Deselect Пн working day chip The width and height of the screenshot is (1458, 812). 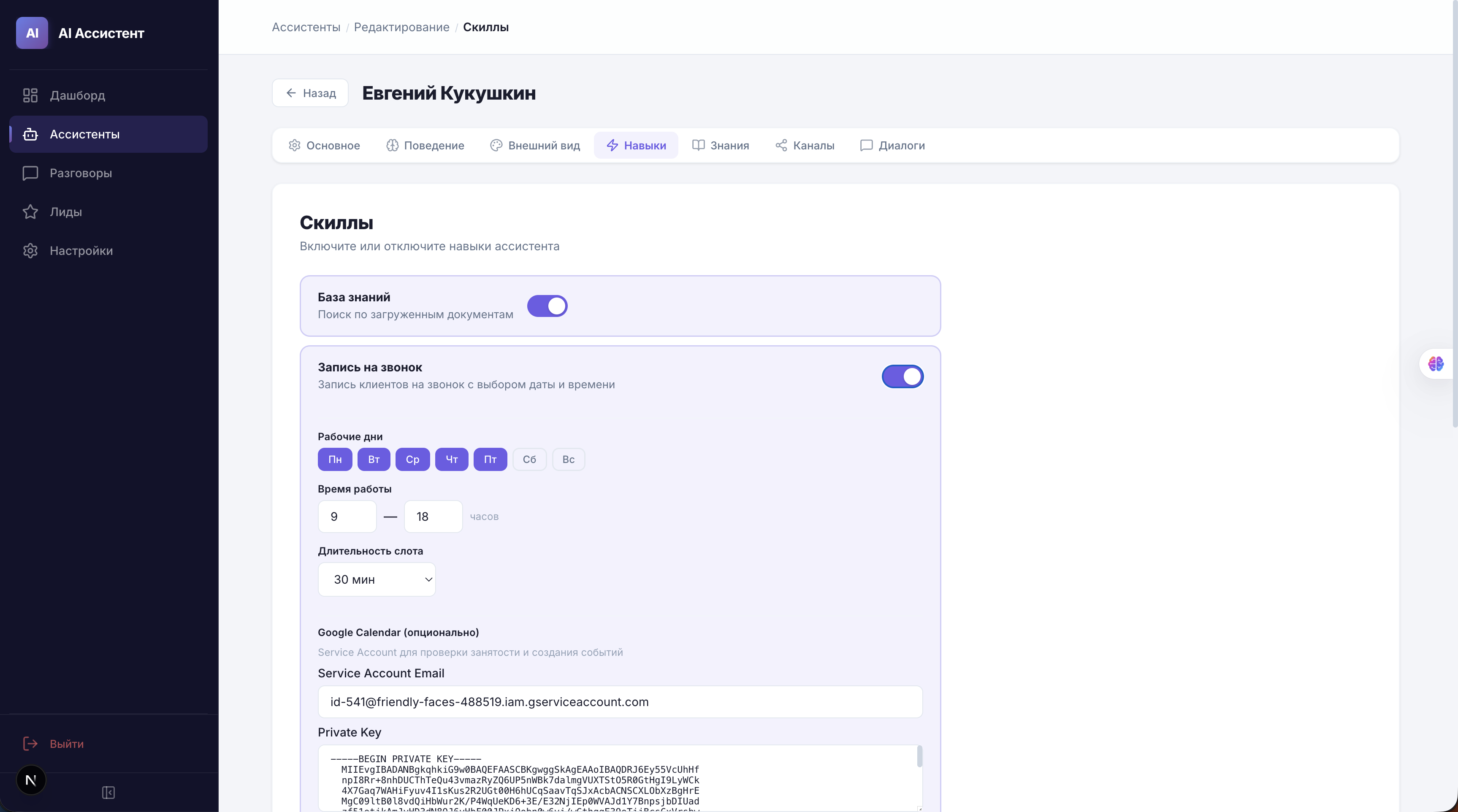(x=334, y=460)
